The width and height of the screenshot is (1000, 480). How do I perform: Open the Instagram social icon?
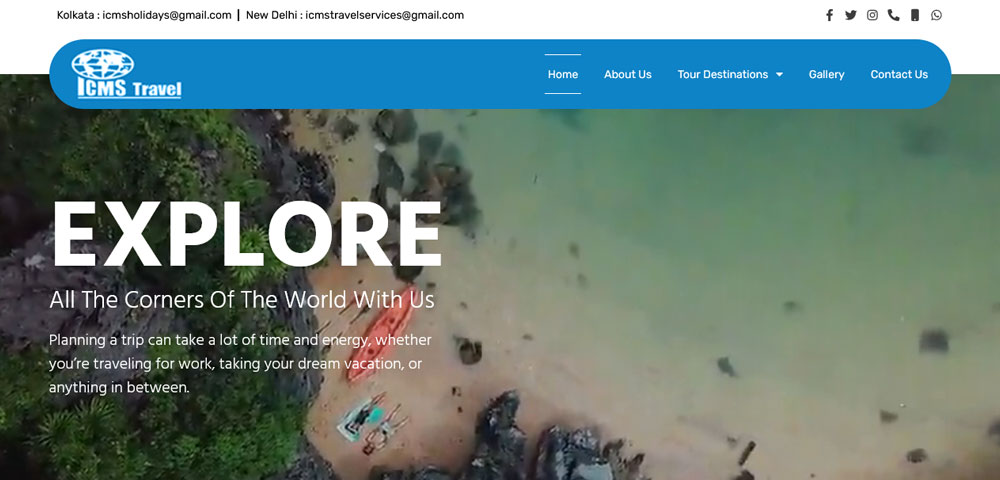[x=872, y=15]
